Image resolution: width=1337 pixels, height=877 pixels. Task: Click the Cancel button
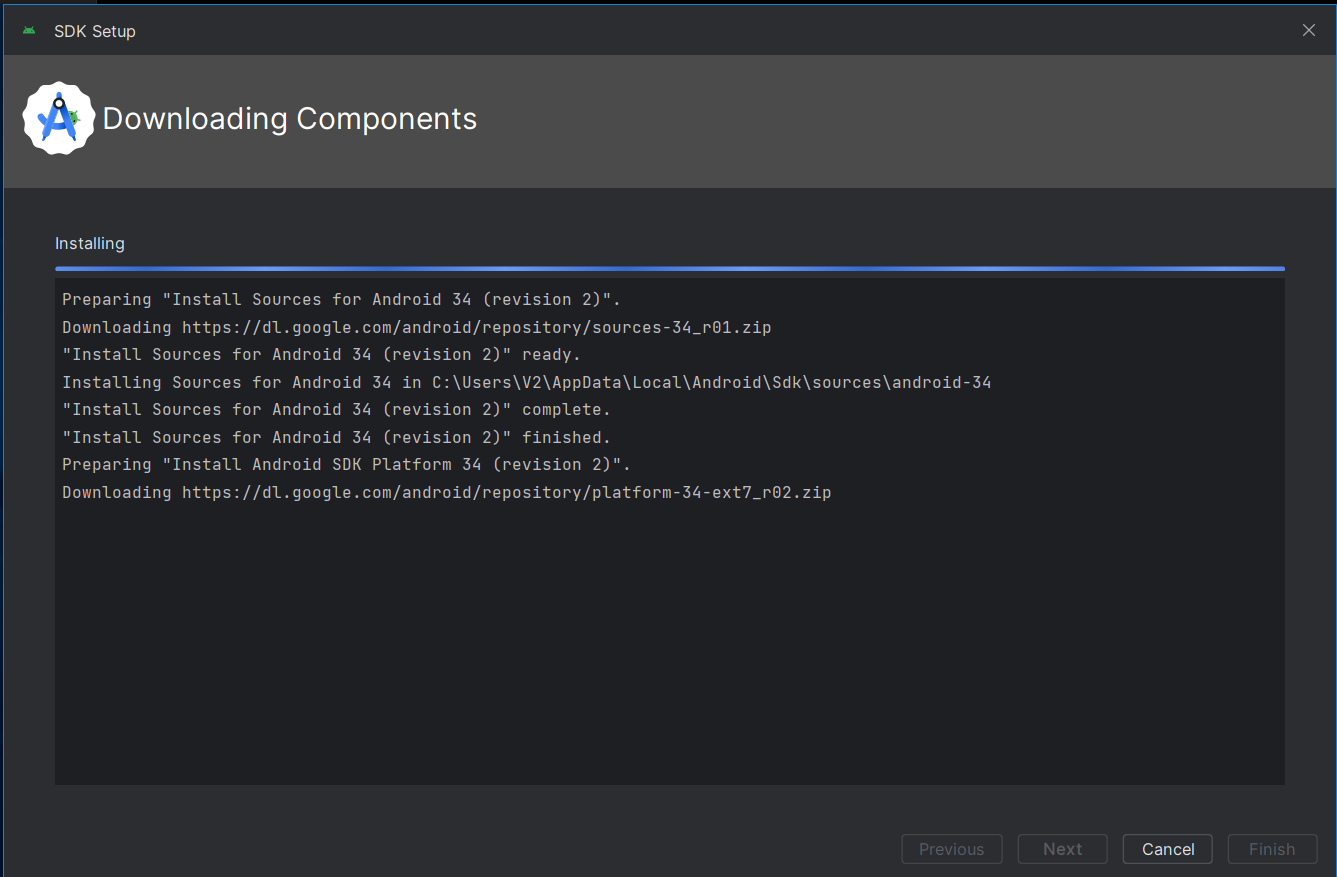click(x=1167, y=849)
